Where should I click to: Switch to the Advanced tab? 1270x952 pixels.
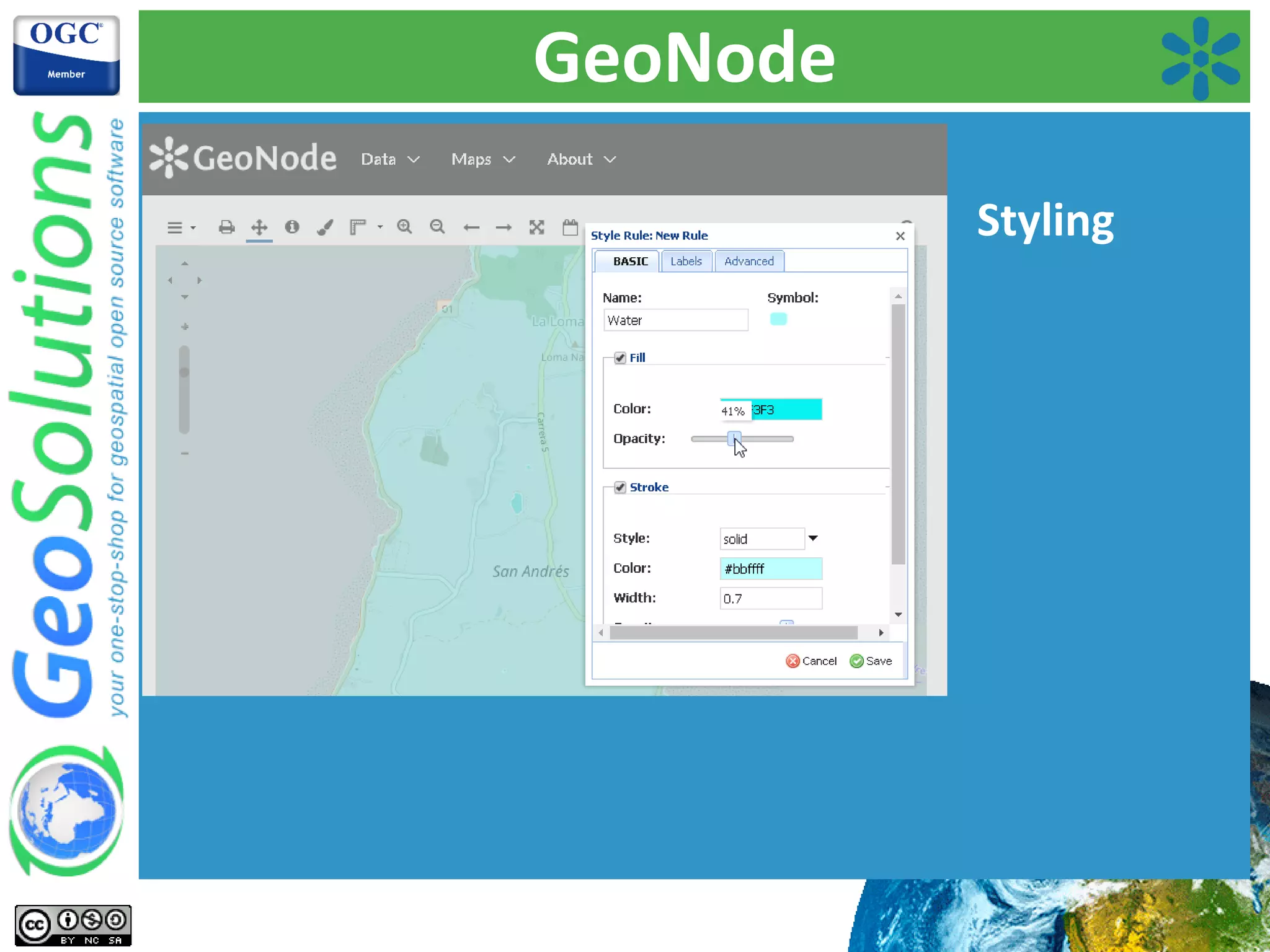(749, 262)
